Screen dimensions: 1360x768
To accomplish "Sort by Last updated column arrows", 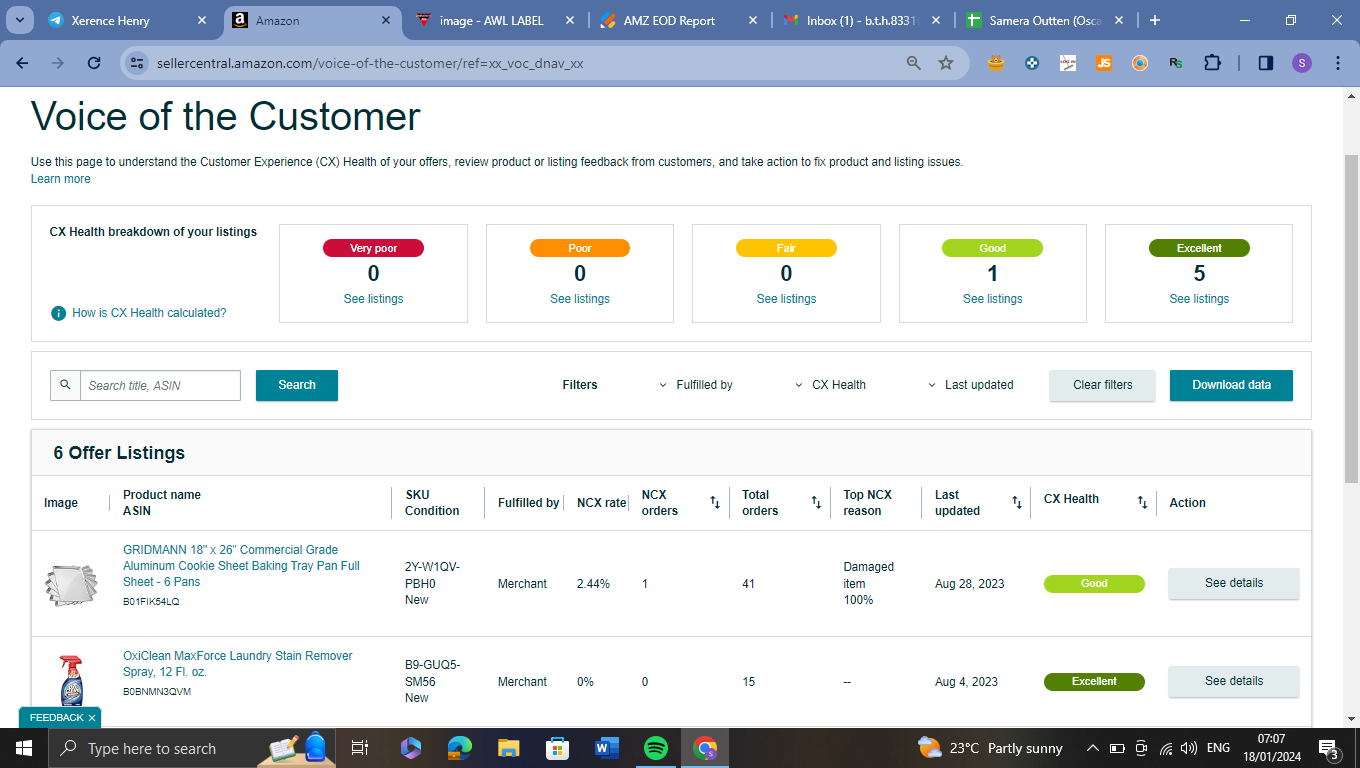I will 1017,502.
